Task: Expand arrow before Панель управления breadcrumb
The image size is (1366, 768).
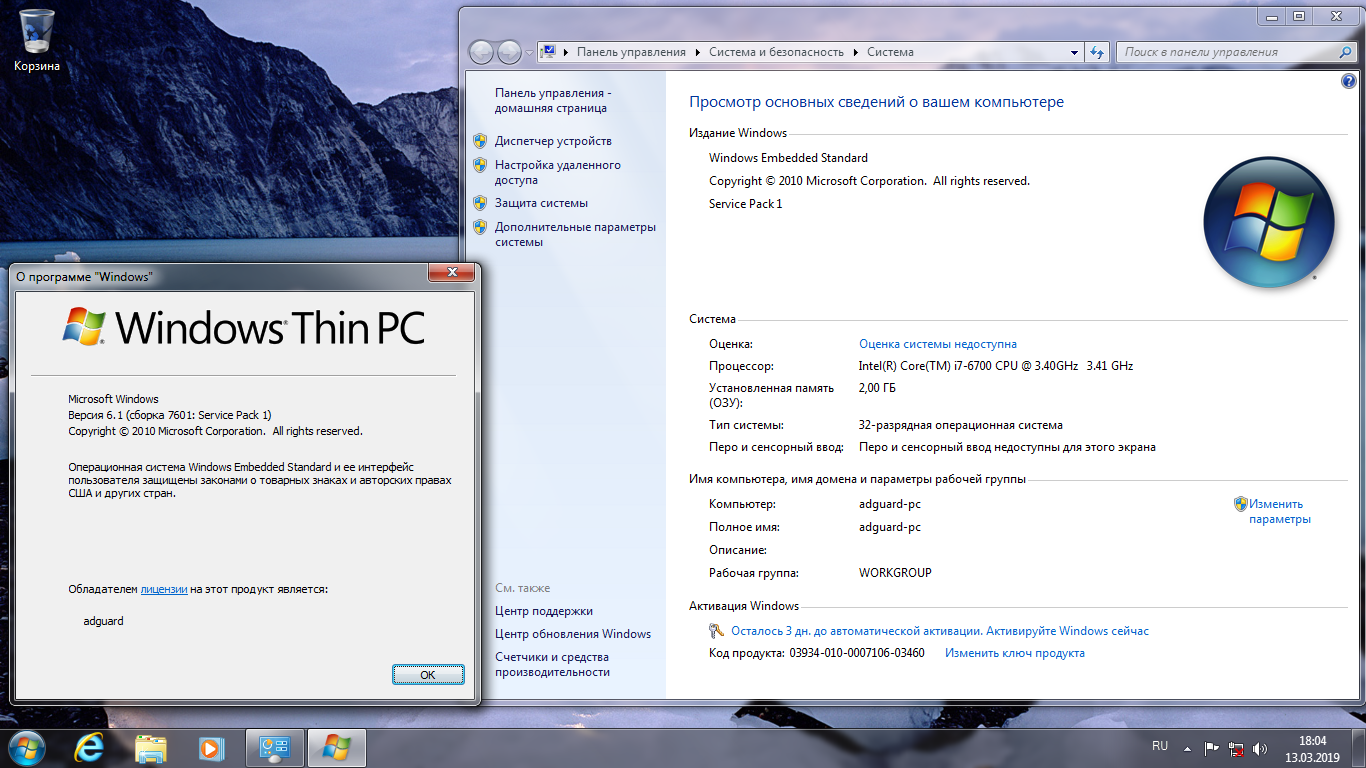Action: [567, 52]
